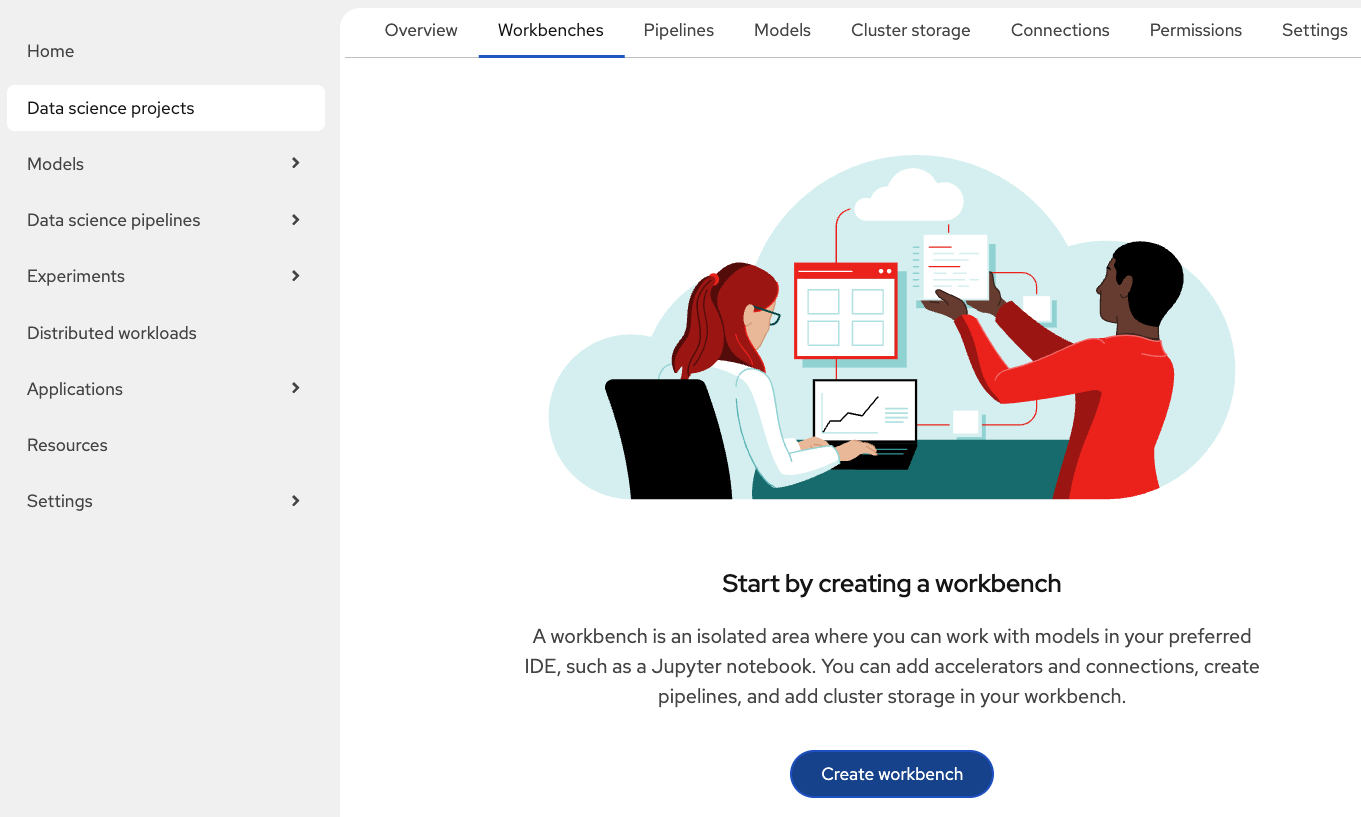Click the chevron arrow beside sidebar Models
The height and width of the screenshot is (817, 1361).
coord(295,163)
